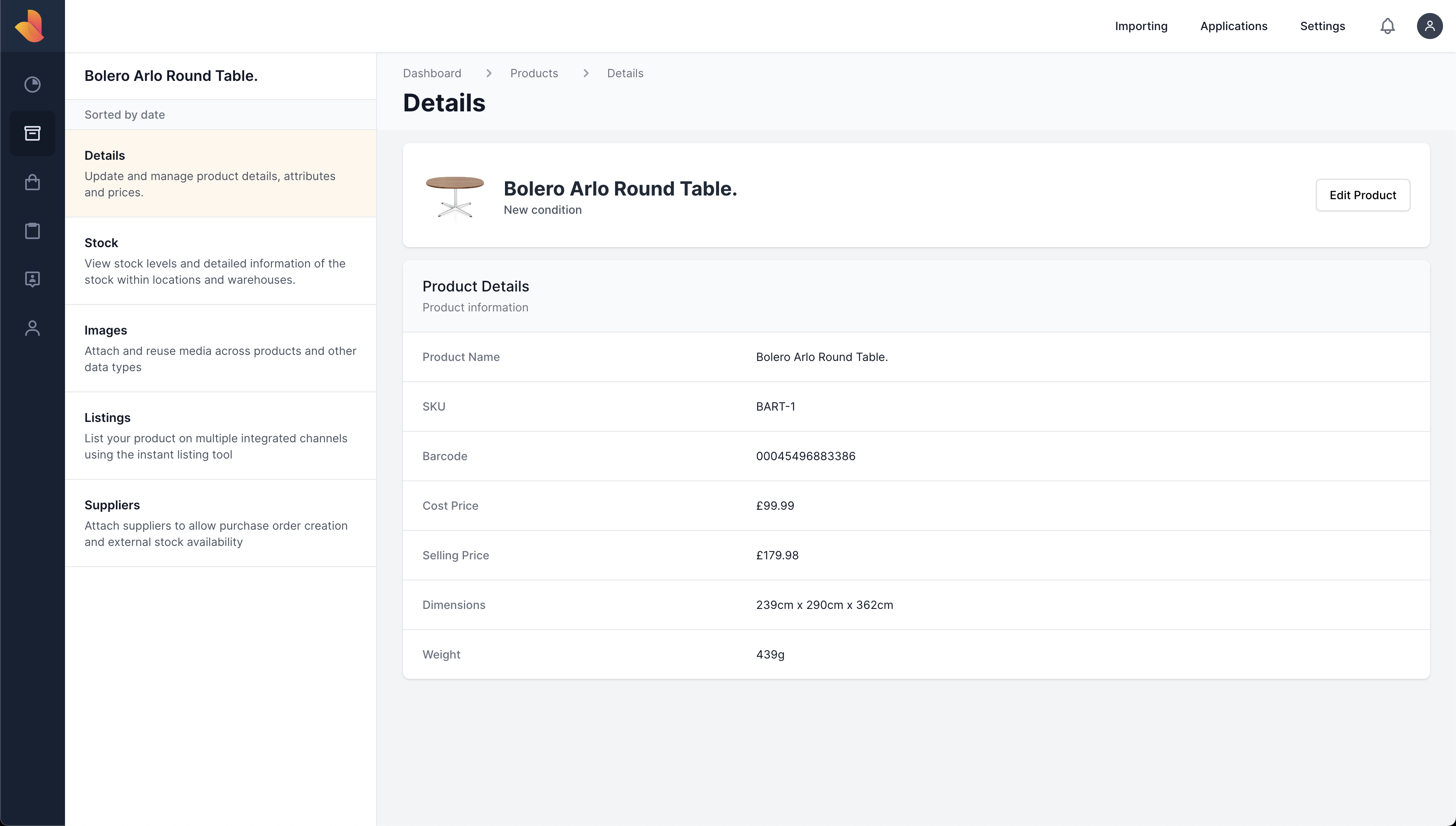
Task: Go back via Products breadcrumb
Action: tap(533, 73)
